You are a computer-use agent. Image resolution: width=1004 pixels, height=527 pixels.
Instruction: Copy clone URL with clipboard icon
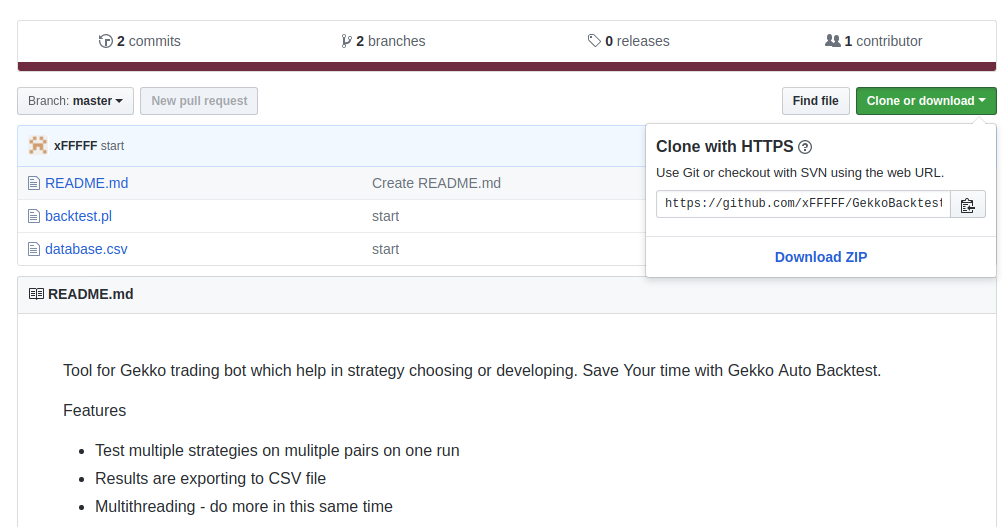(968, 205)
